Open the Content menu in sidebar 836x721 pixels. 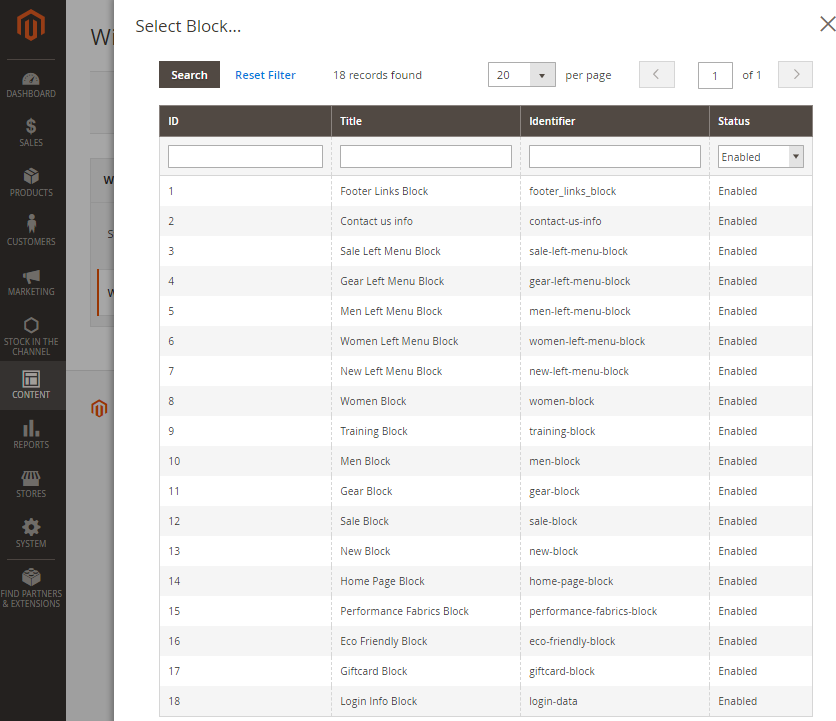[x=31, y=384]
